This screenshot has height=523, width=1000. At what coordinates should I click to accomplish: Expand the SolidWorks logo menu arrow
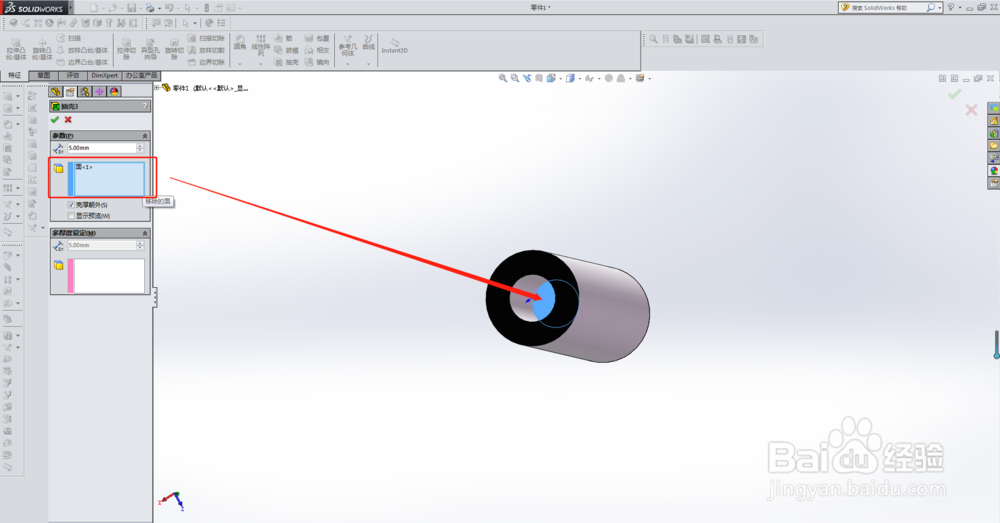(70, 8)
